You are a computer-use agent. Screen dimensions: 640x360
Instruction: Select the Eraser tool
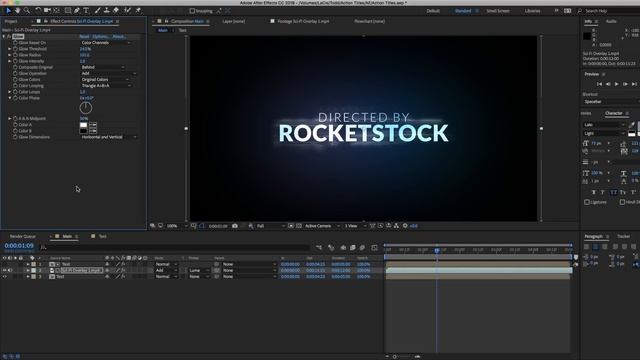tap(116, 11)
